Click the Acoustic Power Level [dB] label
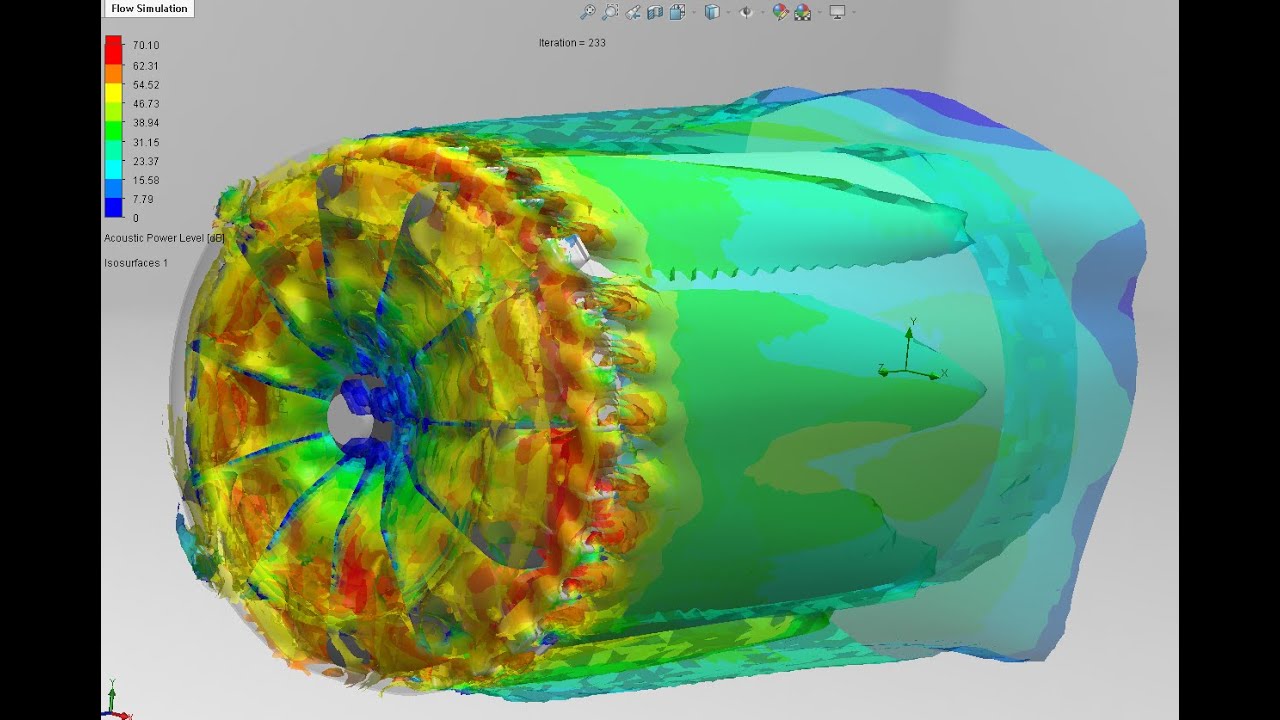Image resolution: width=1280 pixels, height=720 pixels. [164, 238]
